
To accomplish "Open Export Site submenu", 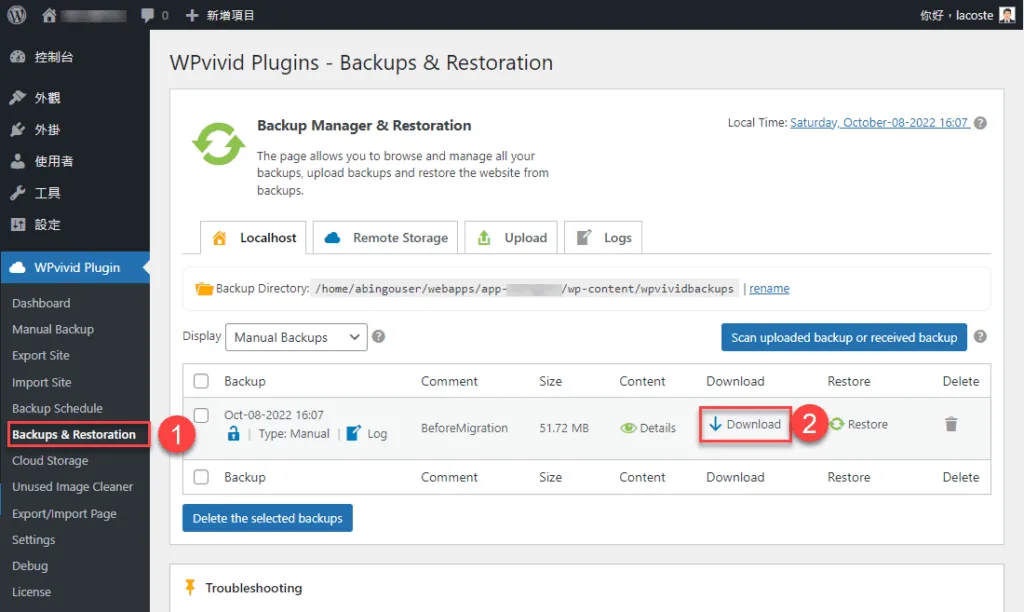I will tap(40, 355).
